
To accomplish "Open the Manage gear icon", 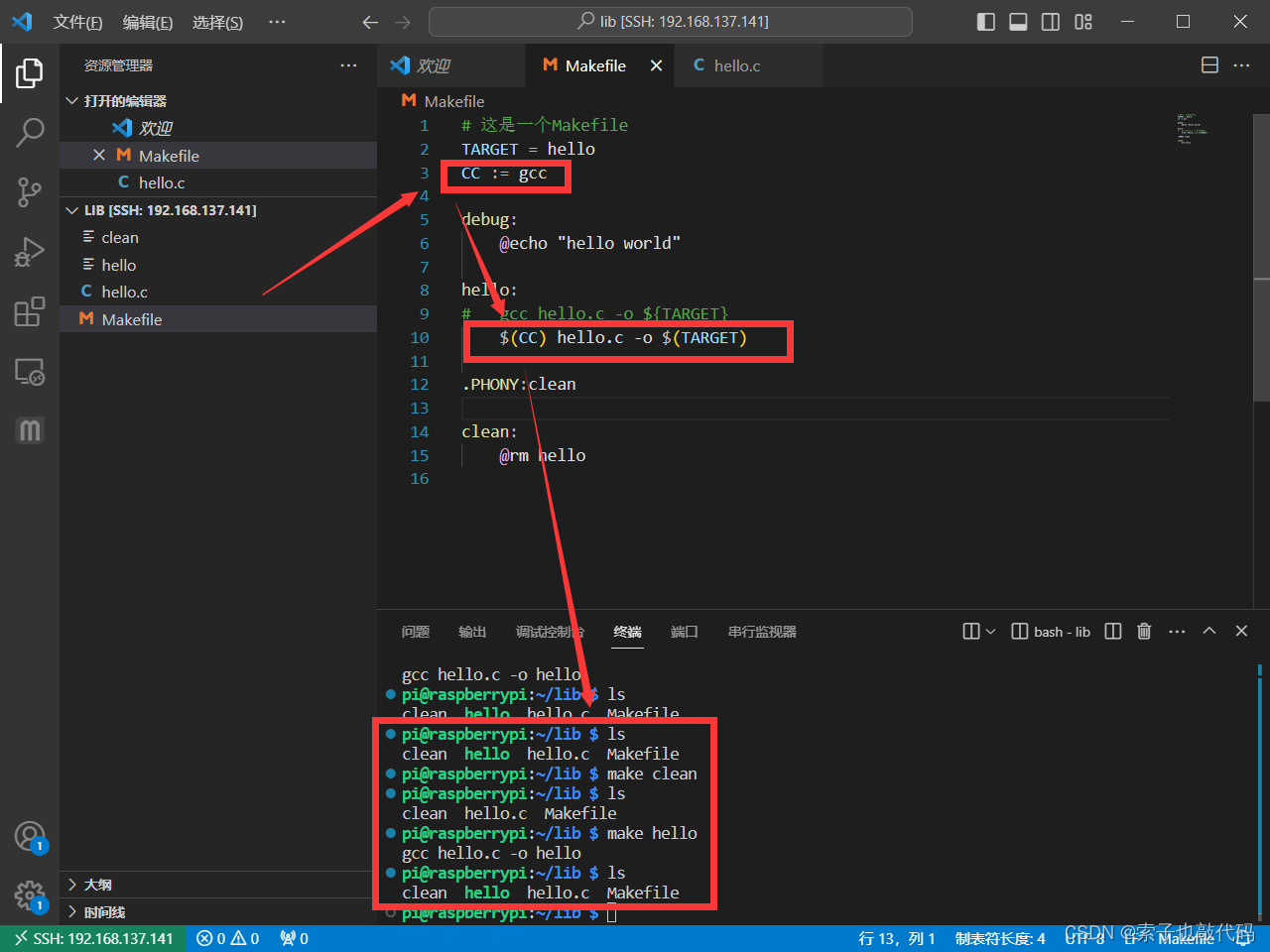I will pos(30,896).
